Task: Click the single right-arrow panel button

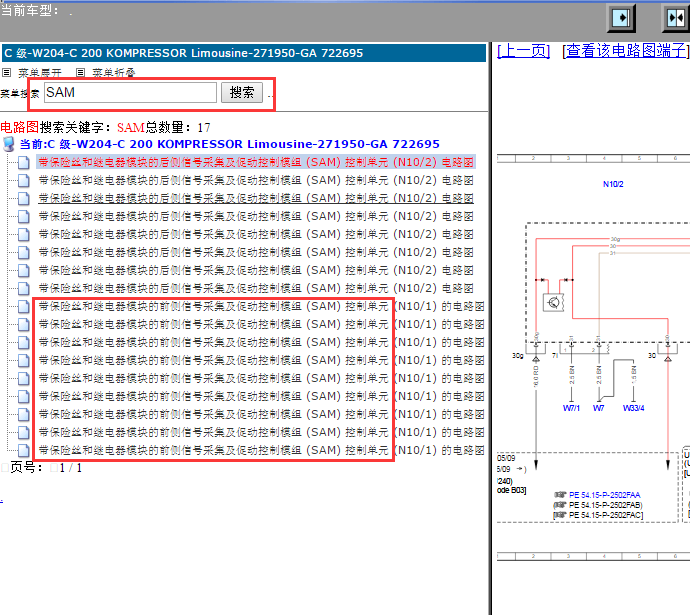Action: point(621,18)
